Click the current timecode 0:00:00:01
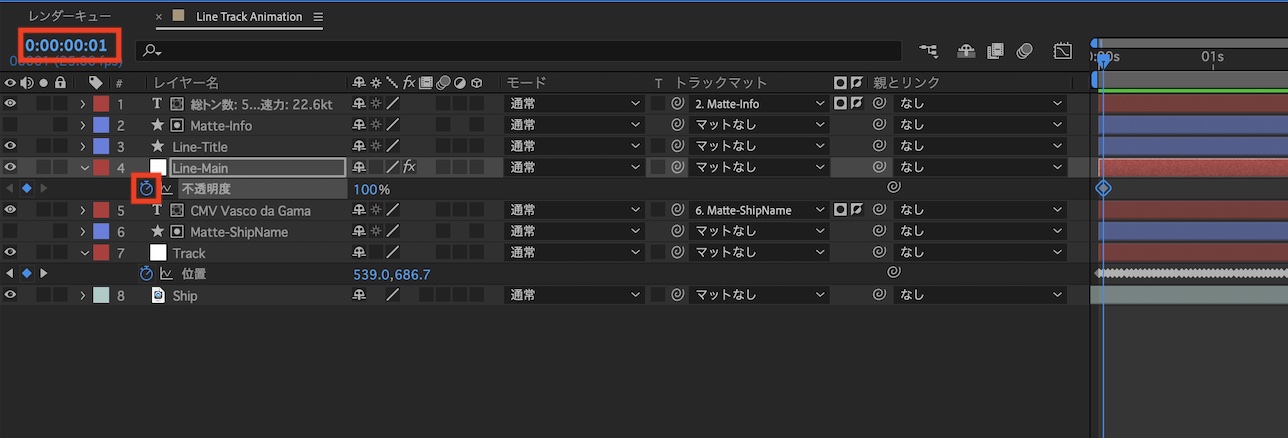1288x438 pixels. 66,46
